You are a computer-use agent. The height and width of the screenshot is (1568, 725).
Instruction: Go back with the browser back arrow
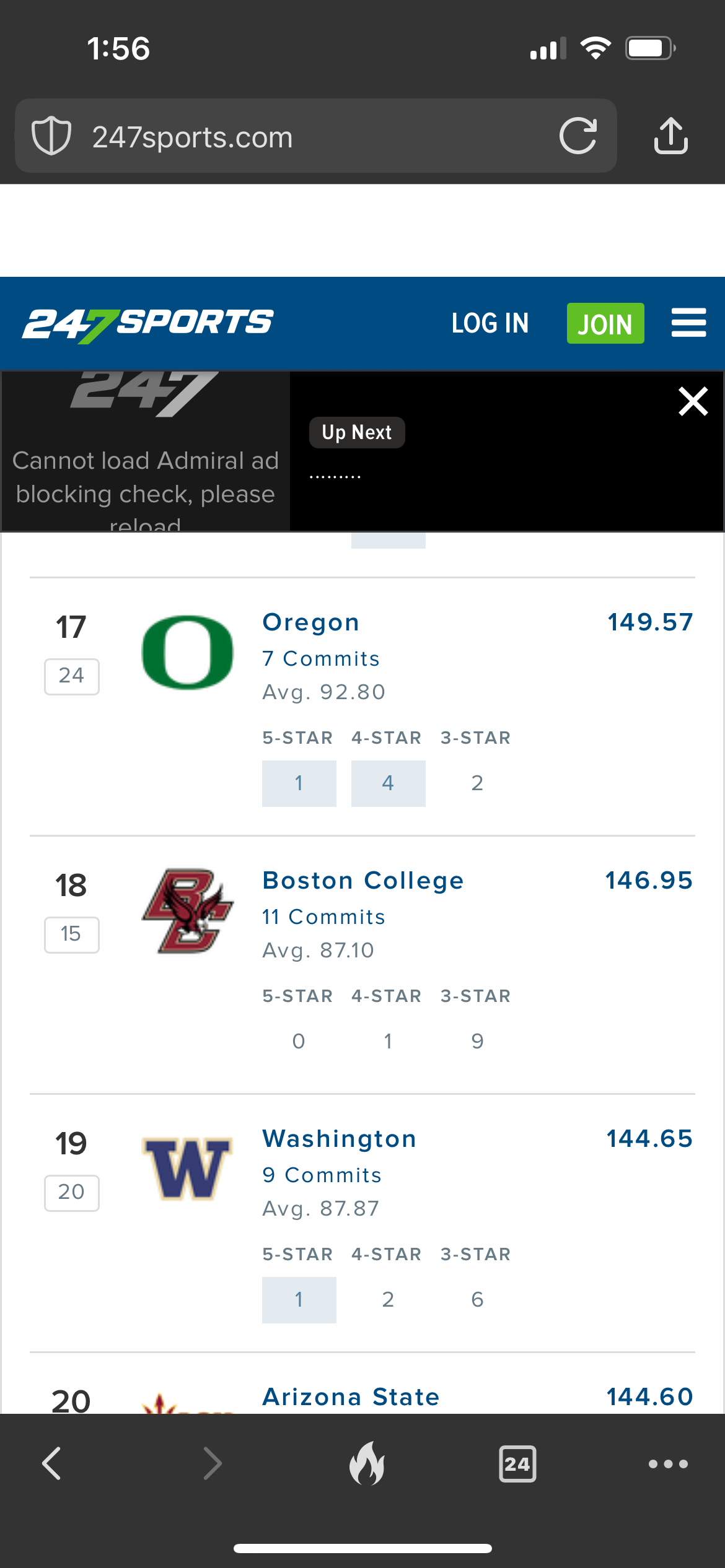coord(51,1463)
